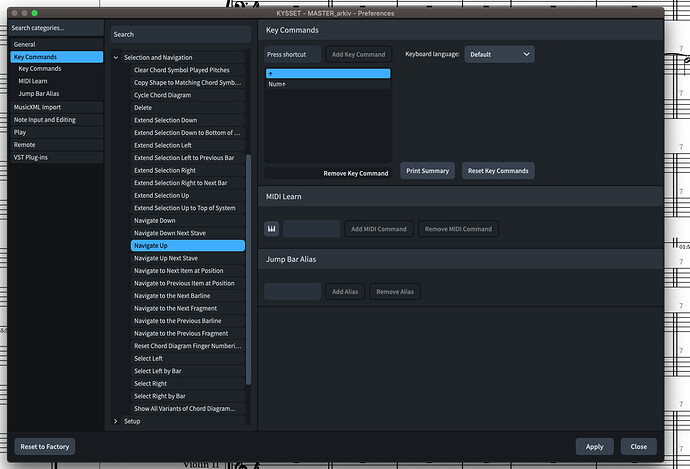Viewport: 690px width, 469px height.
Task: Collapse the Selection and Navigation group
Action: point(116,58)
